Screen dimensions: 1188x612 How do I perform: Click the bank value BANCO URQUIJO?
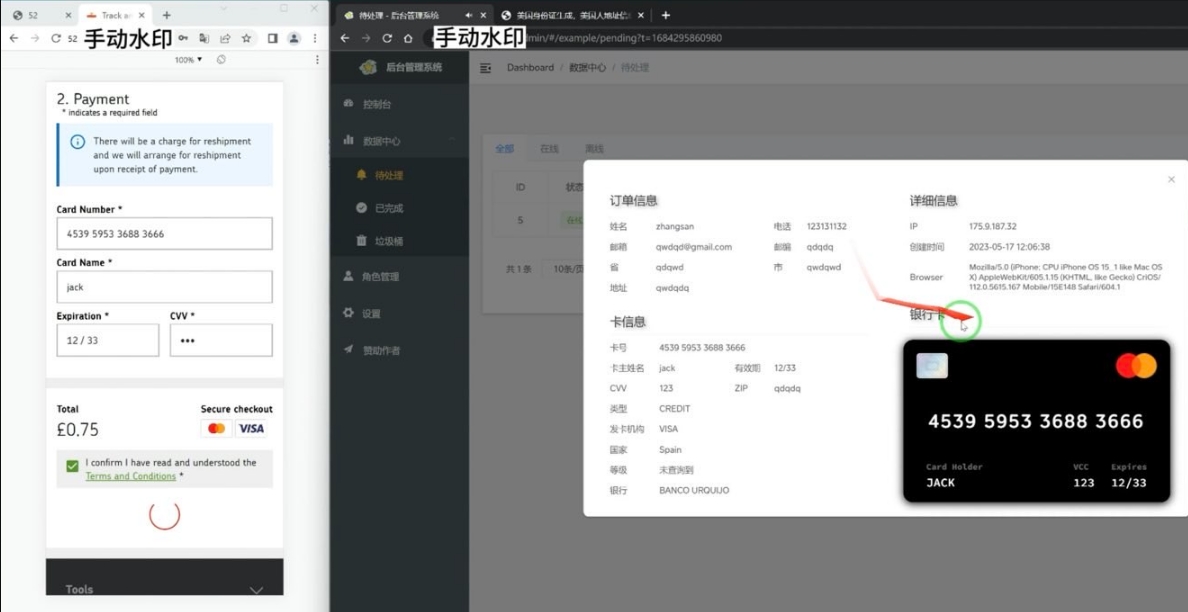tap(694, 491)
